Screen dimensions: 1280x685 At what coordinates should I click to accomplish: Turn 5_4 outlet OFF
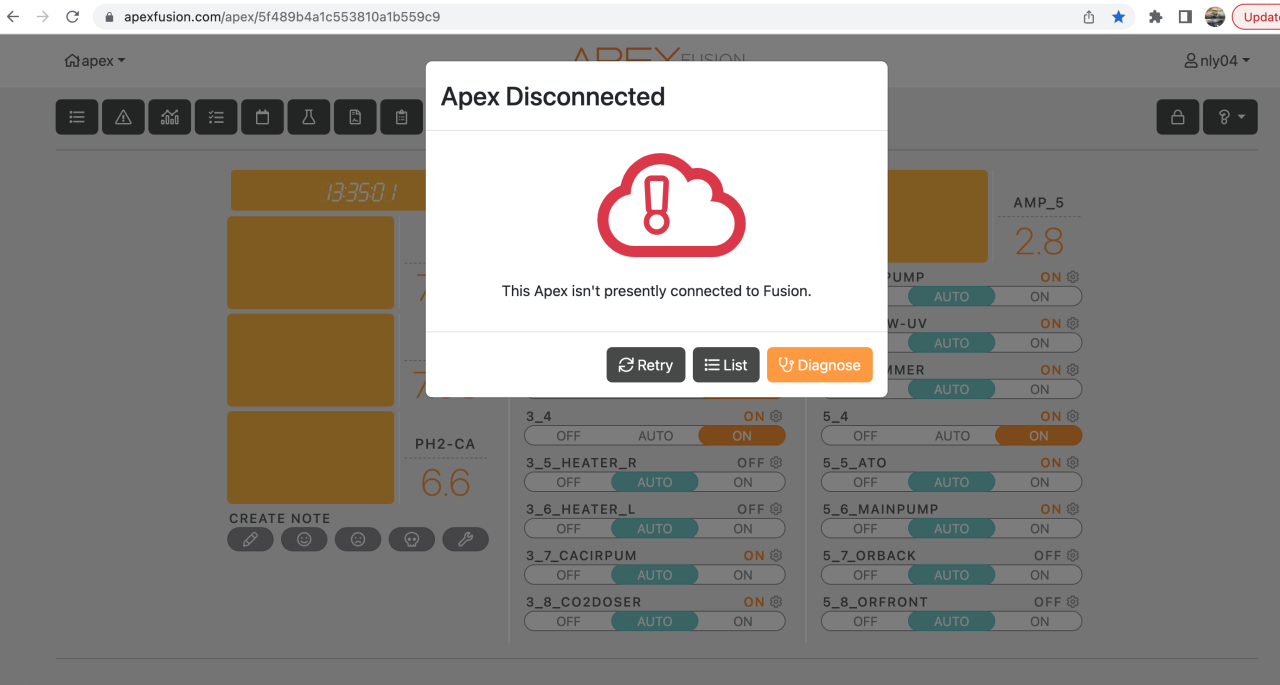click(x=865, y=436)
